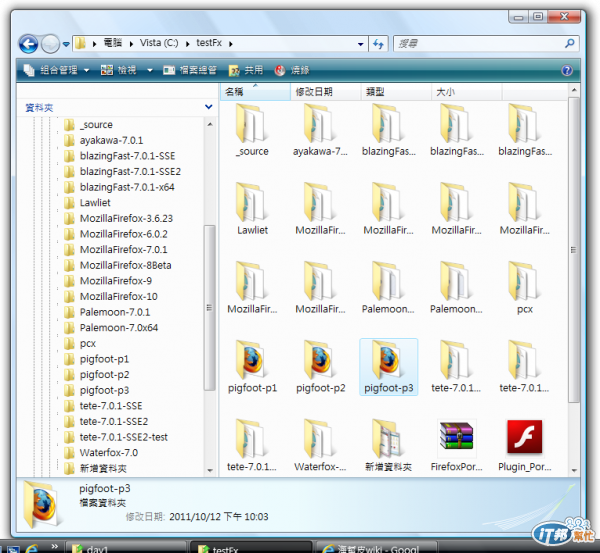This screenshot has height=553, width=600.
Task: Open the 檢視 views dropdown arrow
Action: tap(150, 70)
